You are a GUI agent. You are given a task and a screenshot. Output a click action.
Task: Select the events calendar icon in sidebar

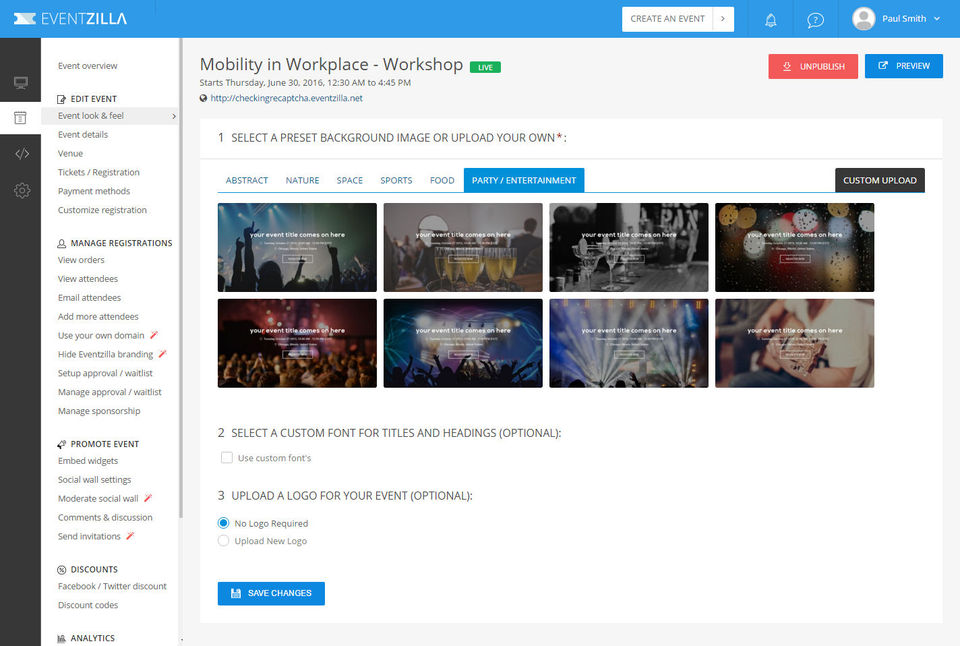pos(20,118)
